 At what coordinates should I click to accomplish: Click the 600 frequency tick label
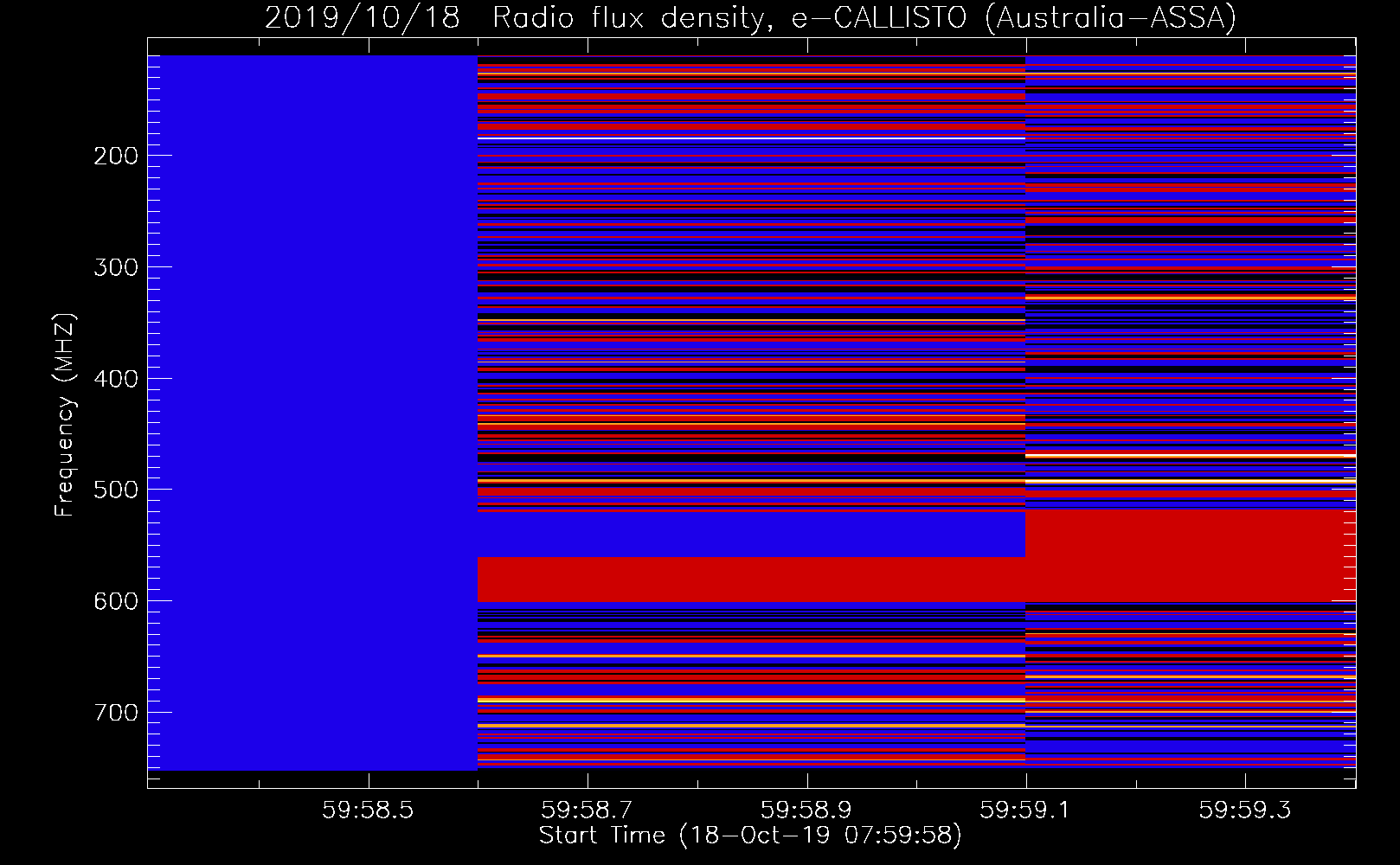click(x=116, y=601)
